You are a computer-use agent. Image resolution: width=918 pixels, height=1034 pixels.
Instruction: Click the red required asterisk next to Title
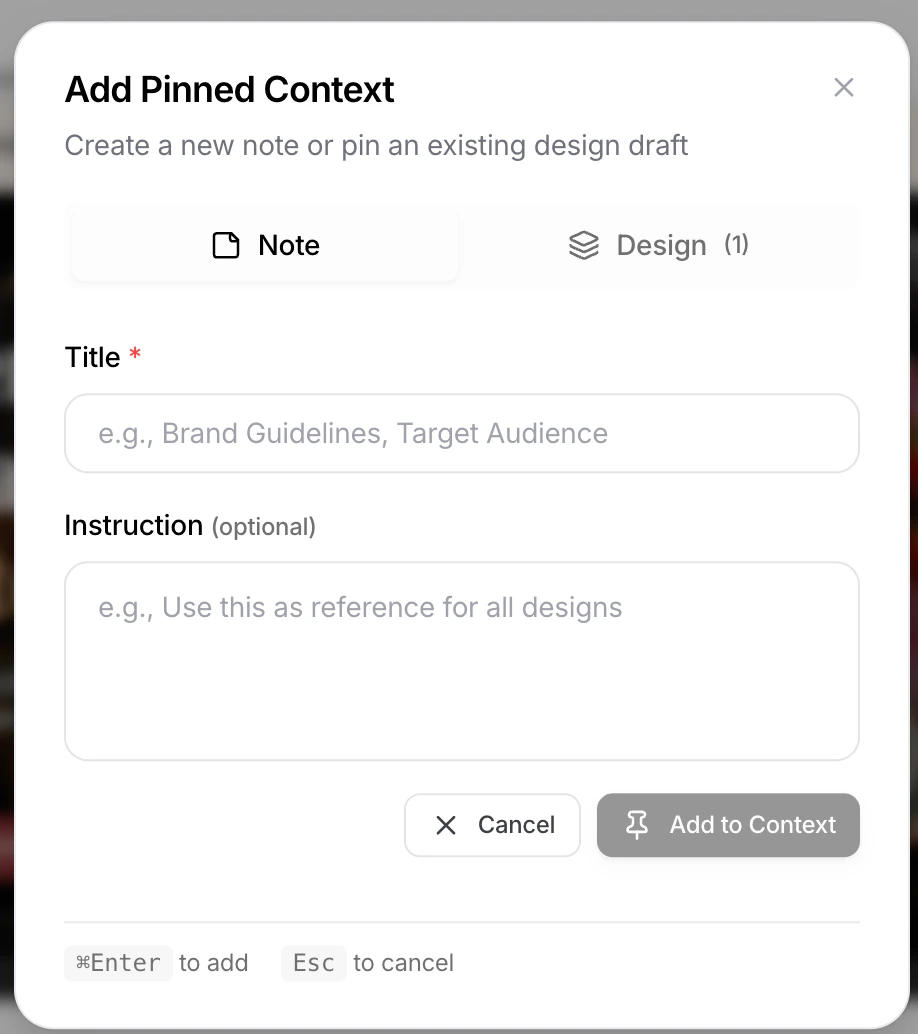coord(134,355)
